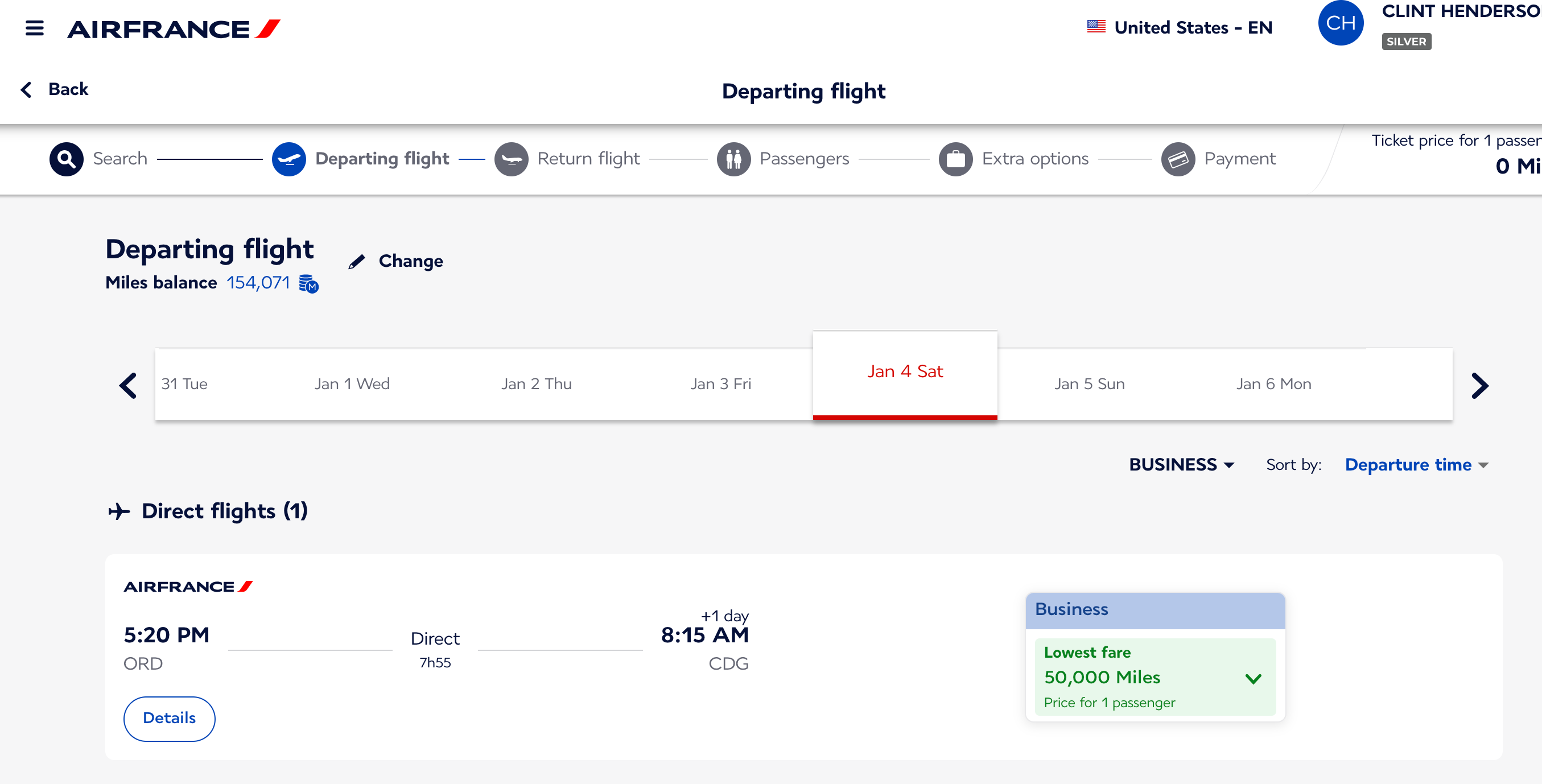Open the Passengers step icon
1542x784 pixels.
tap(734, 159)
